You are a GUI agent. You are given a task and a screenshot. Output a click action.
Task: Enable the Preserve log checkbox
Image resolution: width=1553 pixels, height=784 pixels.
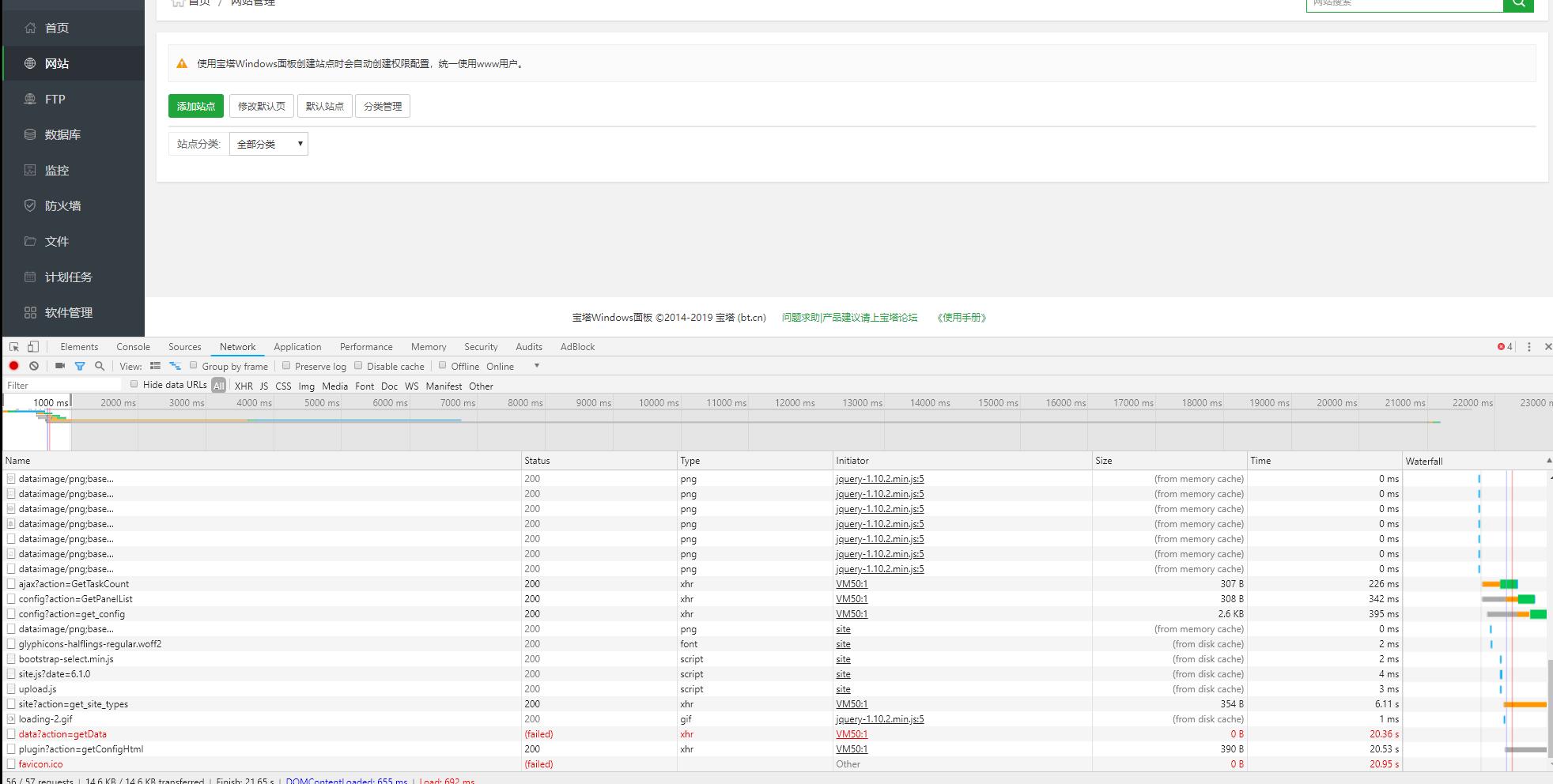coord(286,365)
